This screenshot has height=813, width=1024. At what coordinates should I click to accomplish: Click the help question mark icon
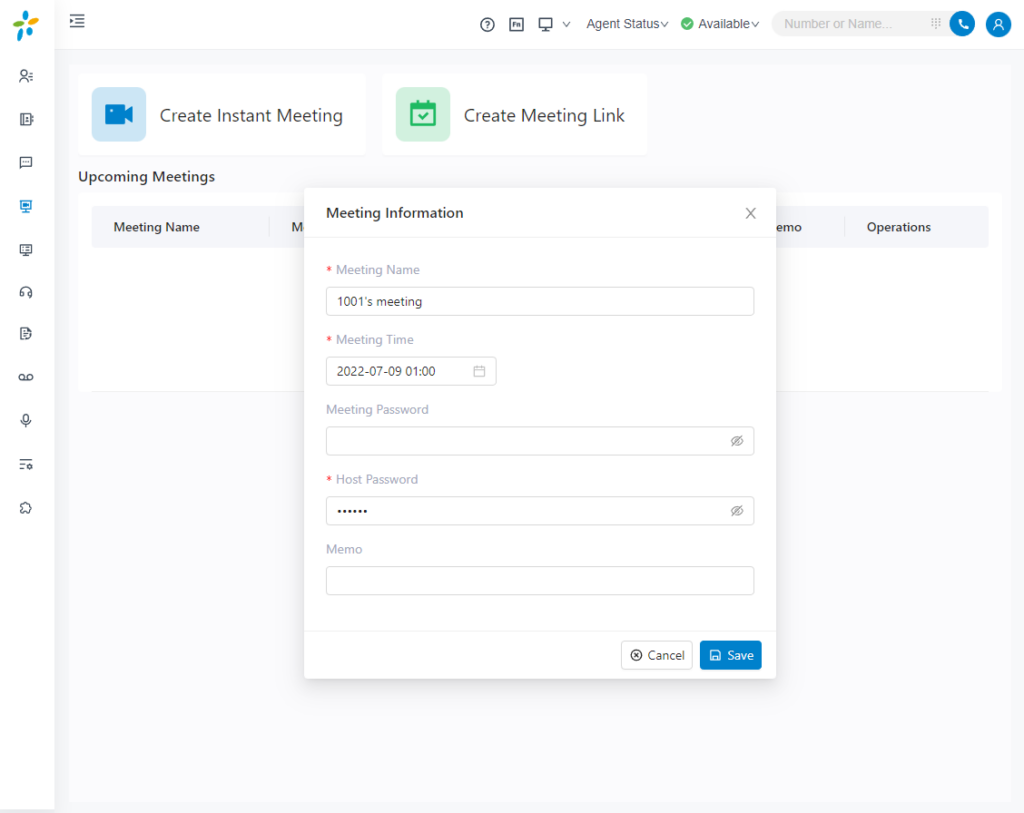(487, 24)
